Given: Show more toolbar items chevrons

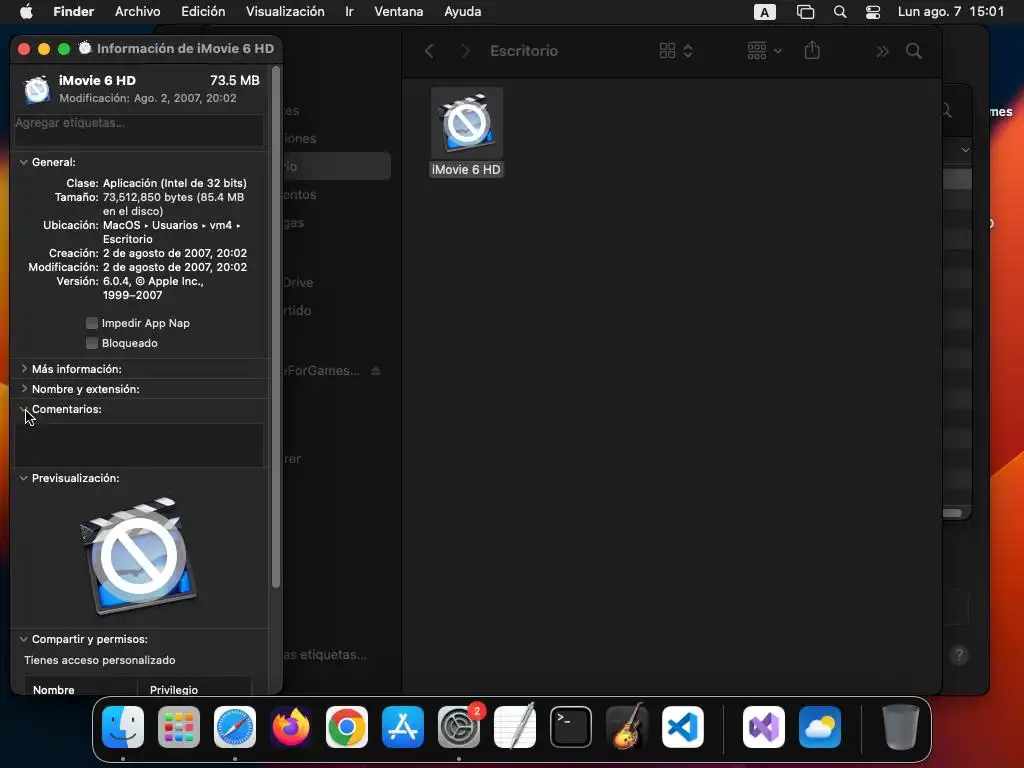Looking at the screenshot, I should tap(882, 51).
